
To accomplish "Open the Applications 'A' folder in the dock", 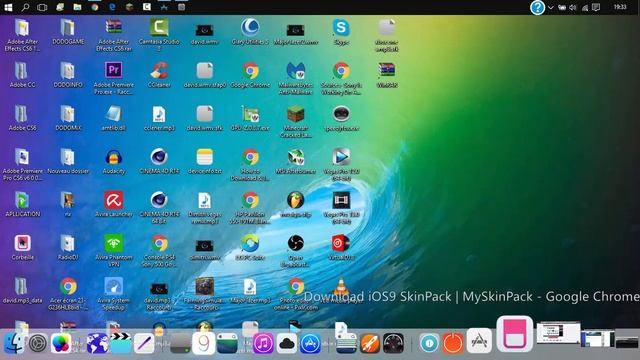I will pyautogui.click(x=479, y=340).
